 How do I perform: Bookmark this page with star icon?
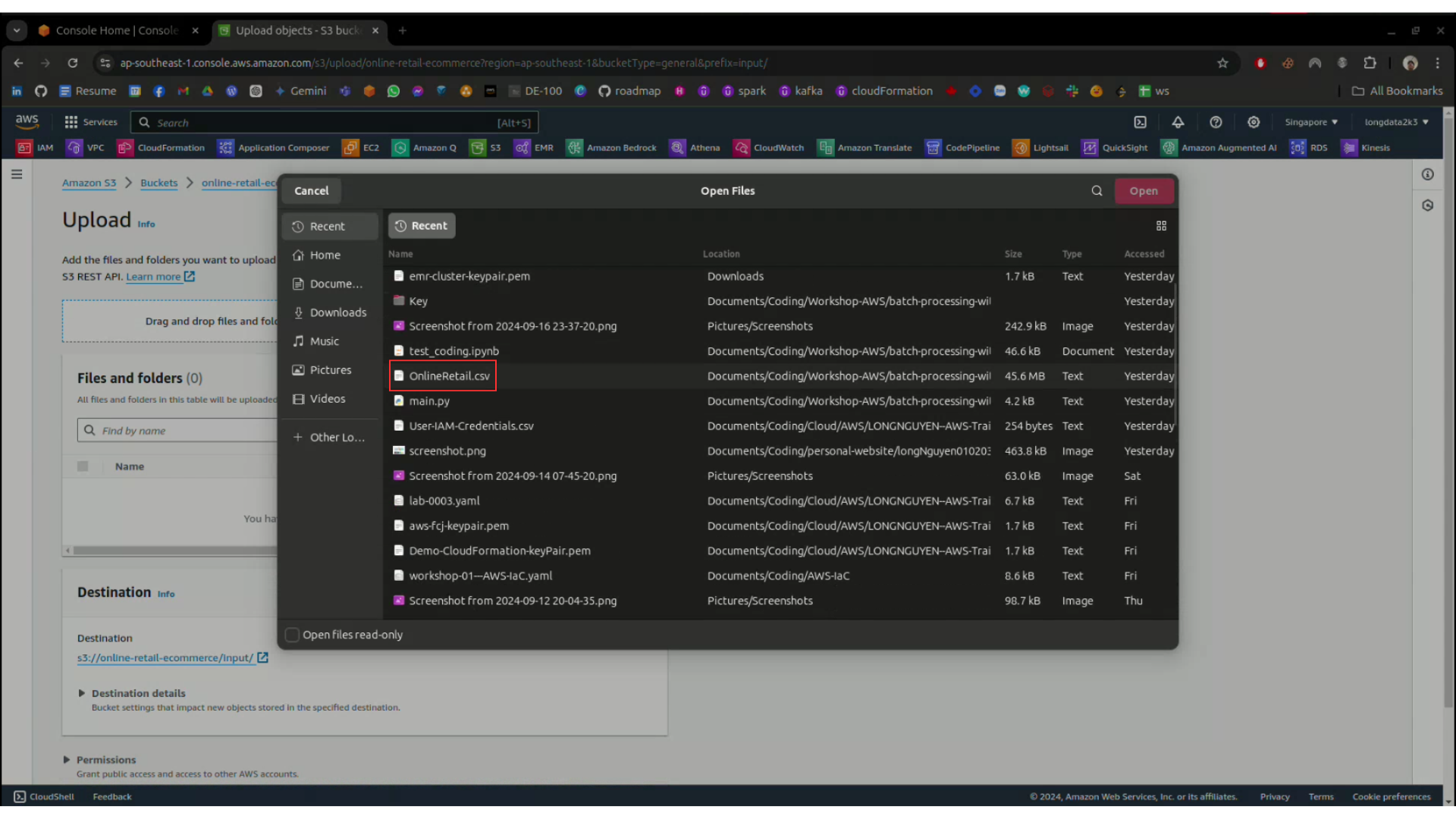[x=1222, y=63]
